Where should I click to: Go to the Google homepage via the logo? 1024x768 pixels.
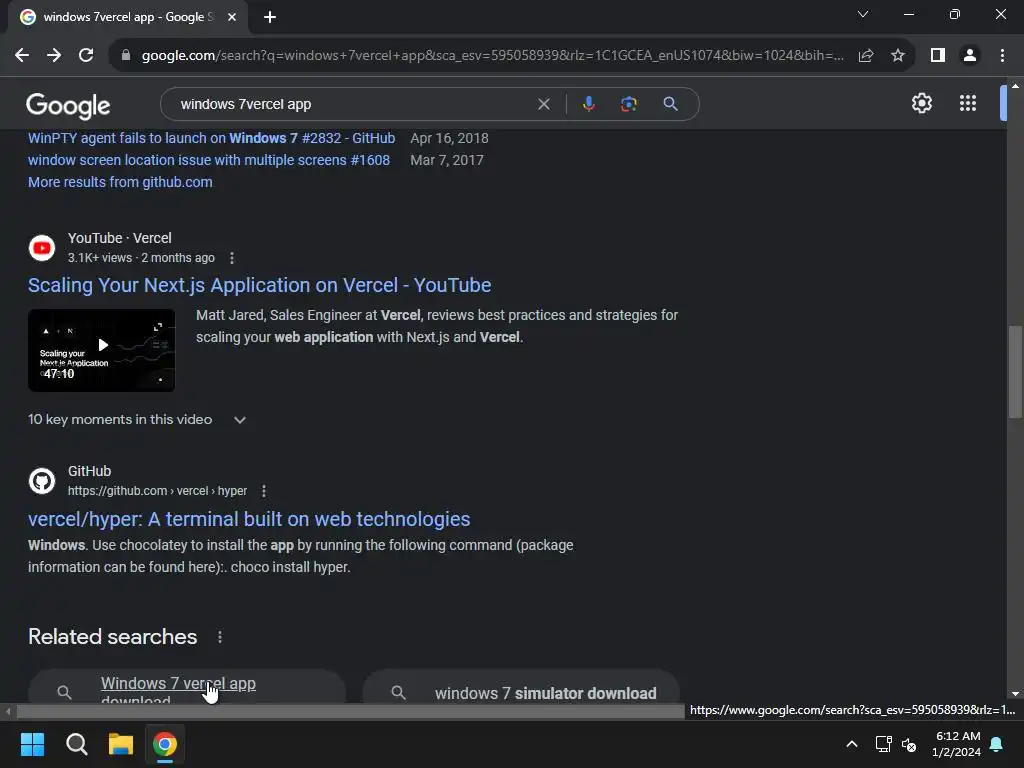69,105
